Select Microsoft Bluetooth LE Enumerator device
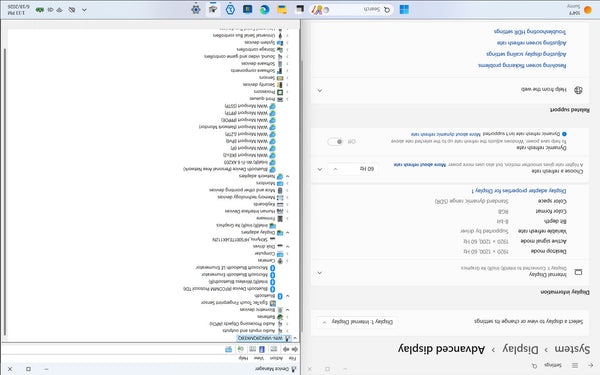This screenshot has height=375, width=600. pyautogui.click(x=232, y=267)
